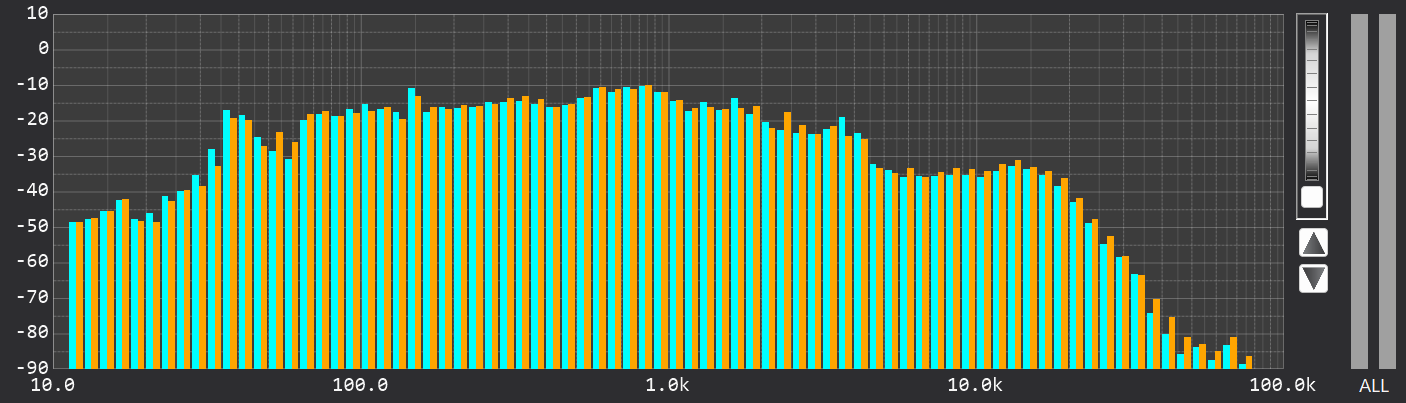
Task: Click the left gray level meter bar
Action: pos(1359,191)
